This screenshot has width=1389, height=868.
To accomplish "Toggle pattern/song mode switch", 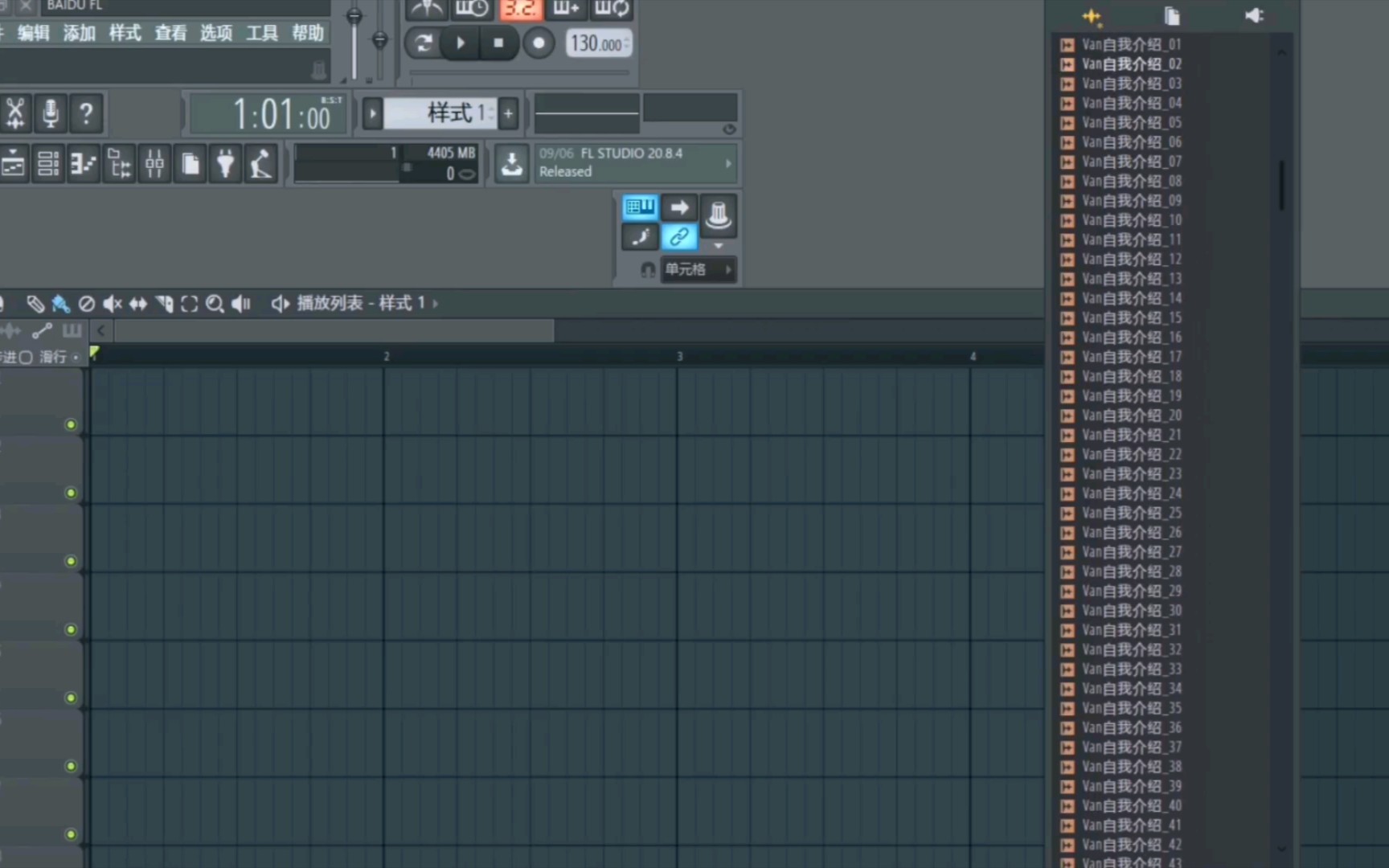I will 423,43.
